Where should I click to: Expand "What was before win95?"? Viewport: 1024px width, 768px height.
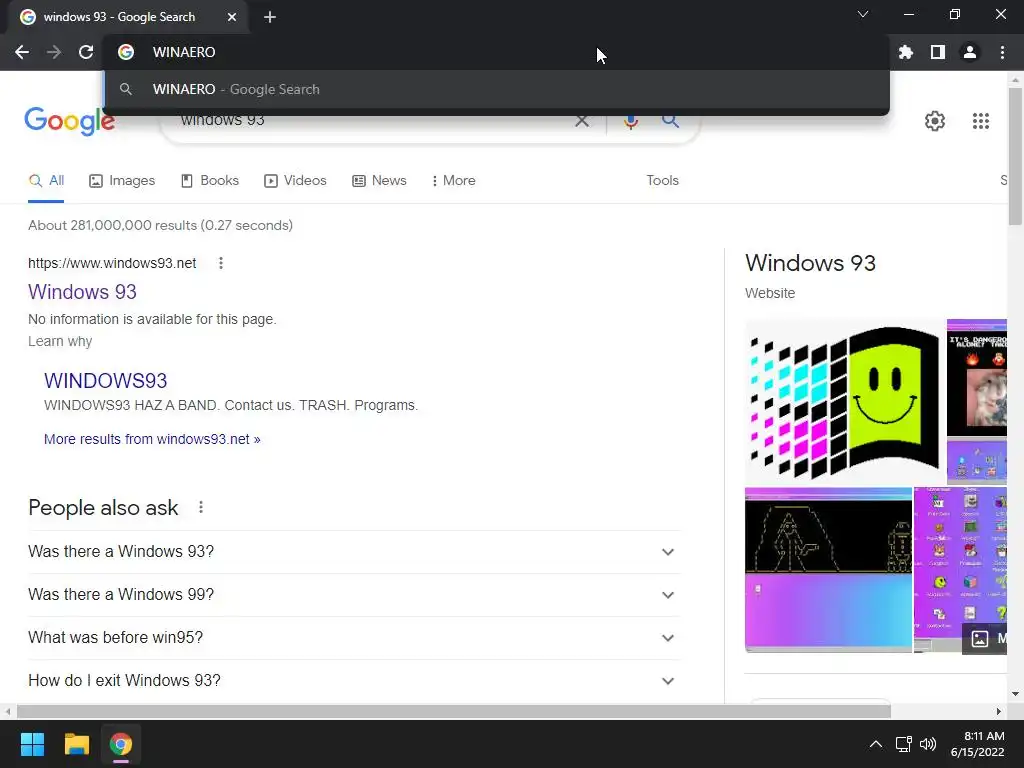(x=354, y=638)
